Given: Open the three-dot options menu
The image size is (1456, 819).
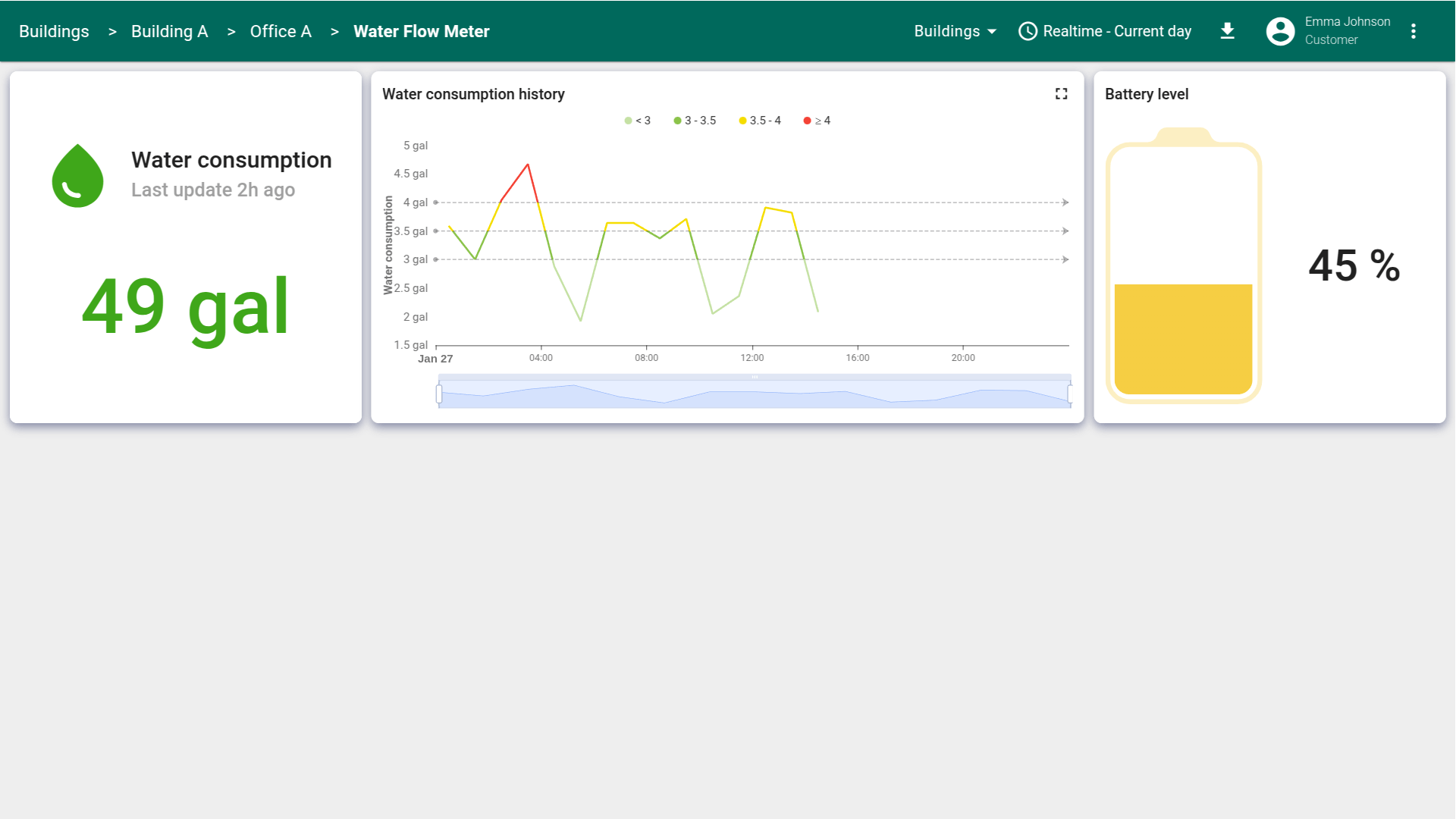Looking at the screenshot, I should pos(1413,31).
